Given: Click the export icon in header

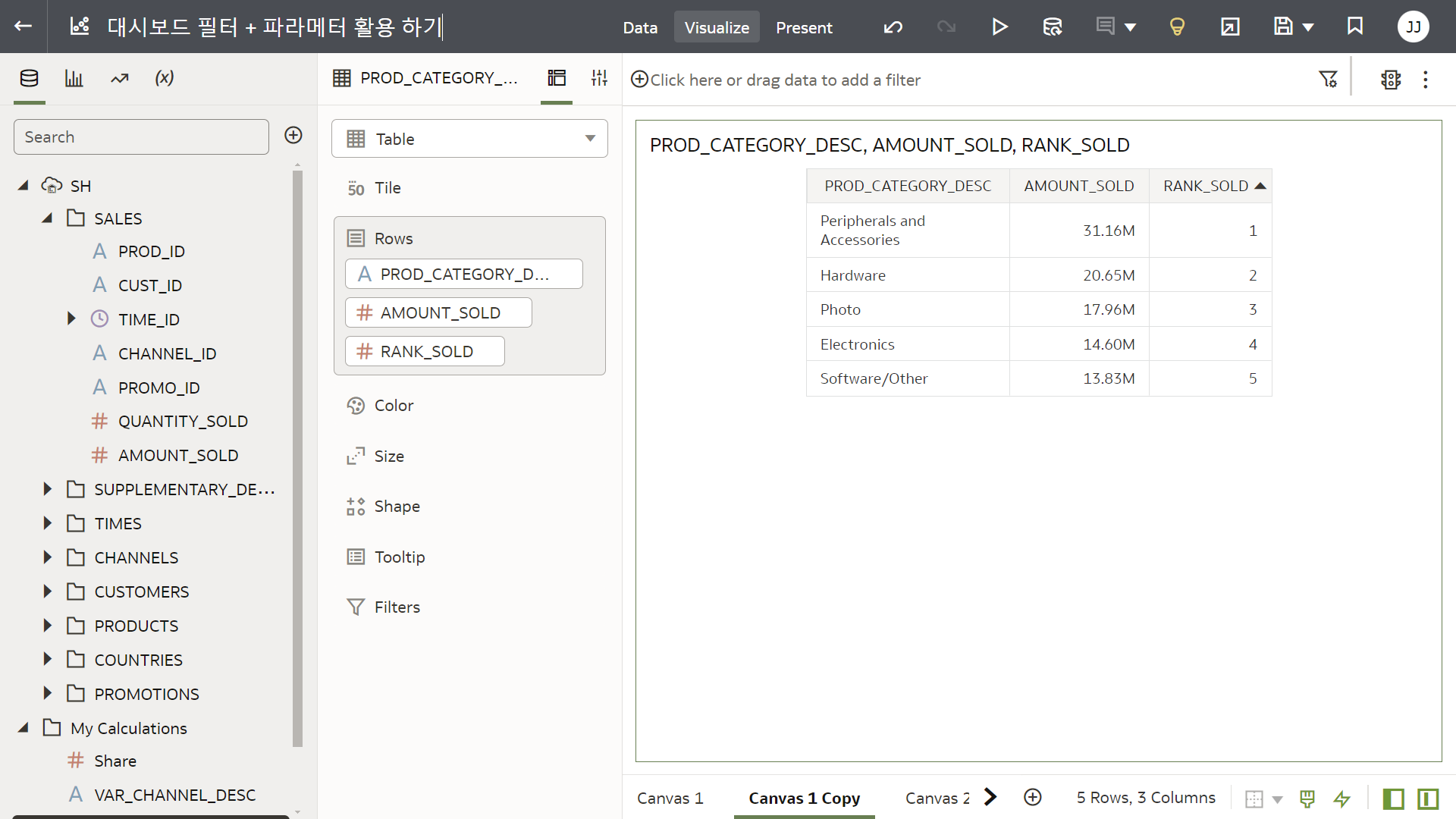Looking at the screenshot, I should pos(1230,27).
